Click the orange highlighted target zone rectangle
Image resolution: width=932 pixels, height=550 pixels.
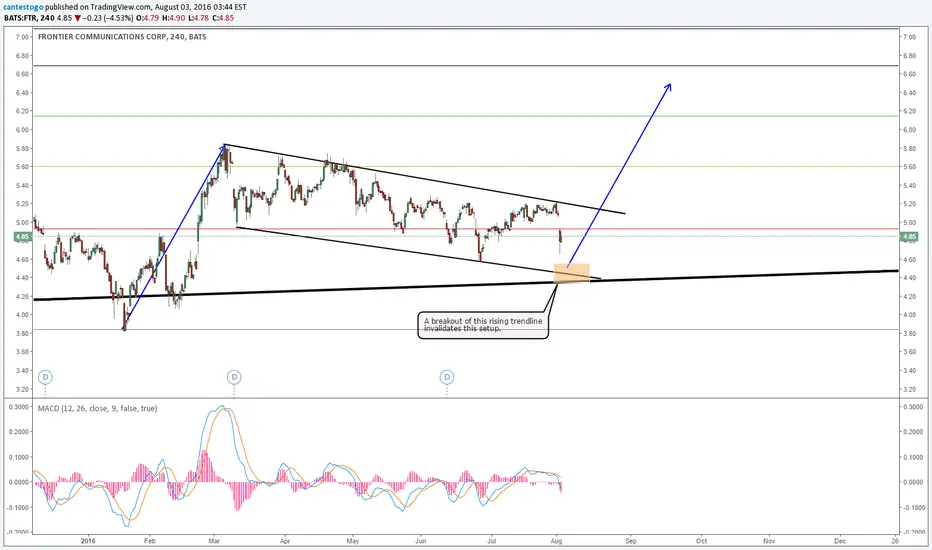coord(571,273)
